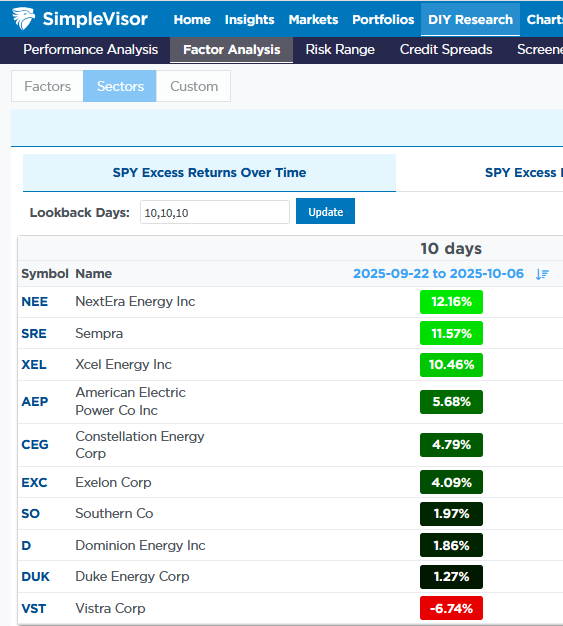Open the DIY Research menu

[470, 20]
